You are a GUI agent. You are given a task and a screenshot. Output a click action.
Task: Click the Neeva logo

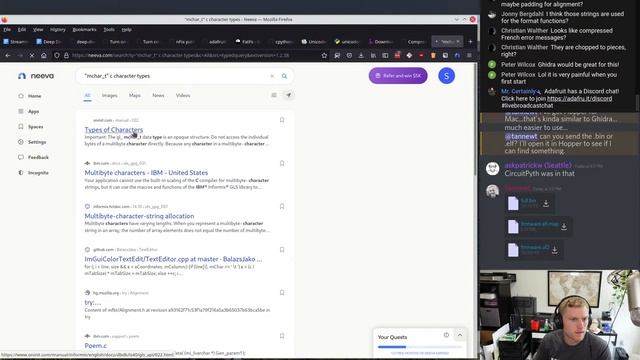(x=36, y=76)
